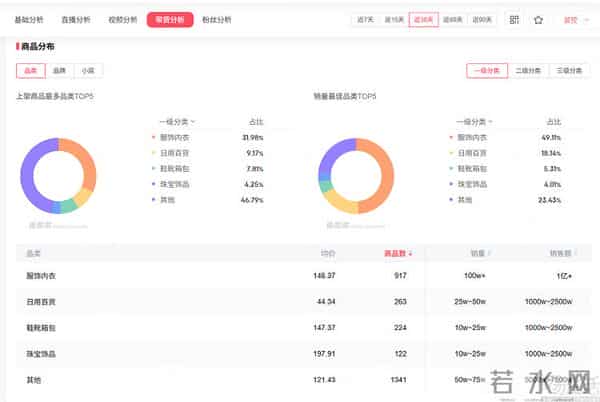
Task: Open the red-text dropdown beside the star icon
Action: pos(576,20)
